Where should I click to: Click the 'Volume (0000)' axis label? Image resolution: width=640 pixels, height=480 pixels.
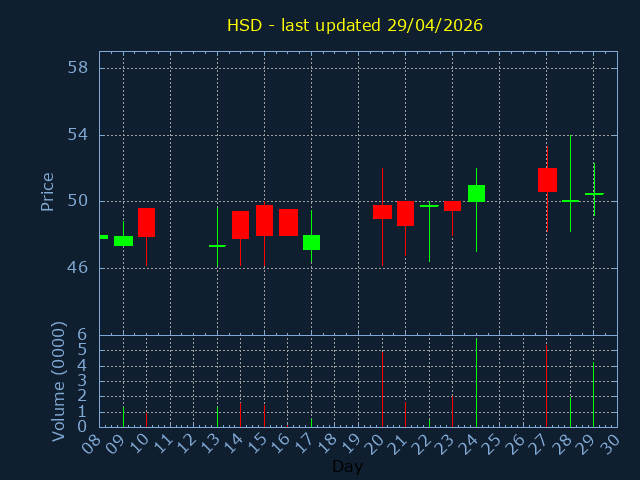tap(59, 381)
